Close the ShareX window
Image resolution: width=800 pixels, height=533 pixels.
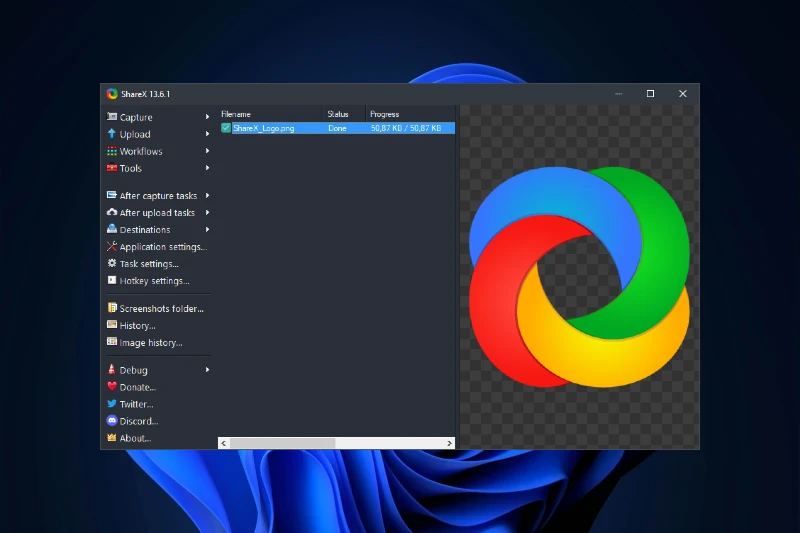pyautogui.click(x=683, y=93)
